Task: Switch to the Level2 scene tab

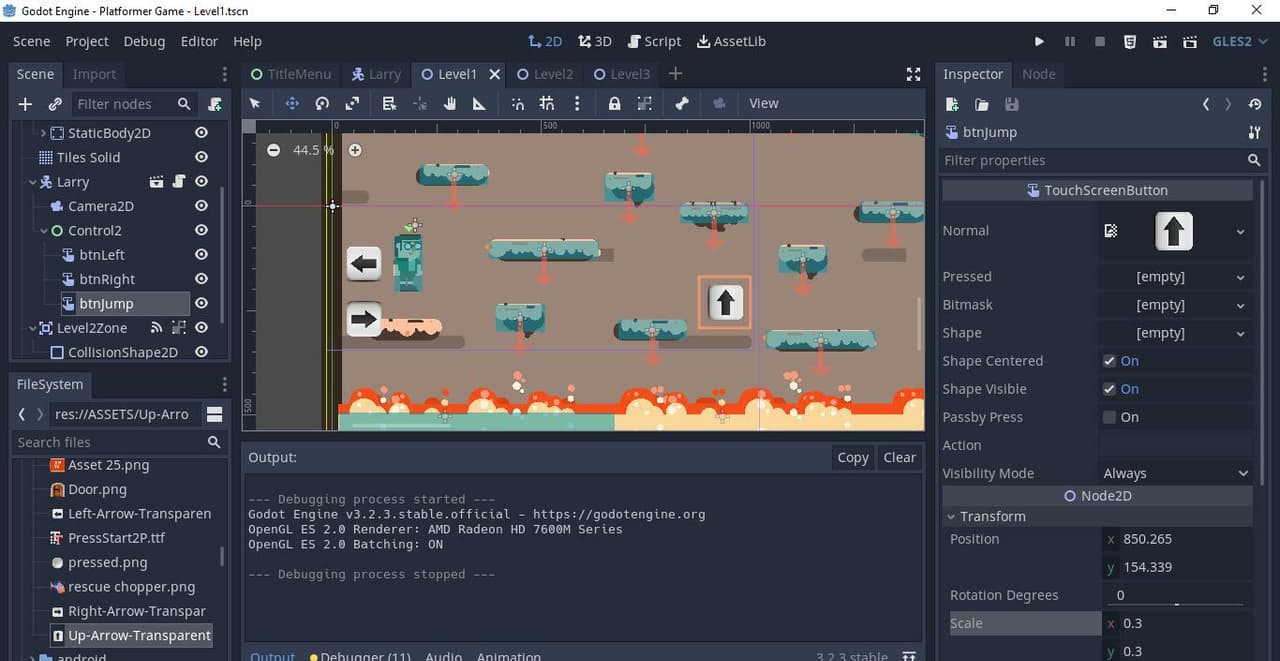Action: [545, 74]
